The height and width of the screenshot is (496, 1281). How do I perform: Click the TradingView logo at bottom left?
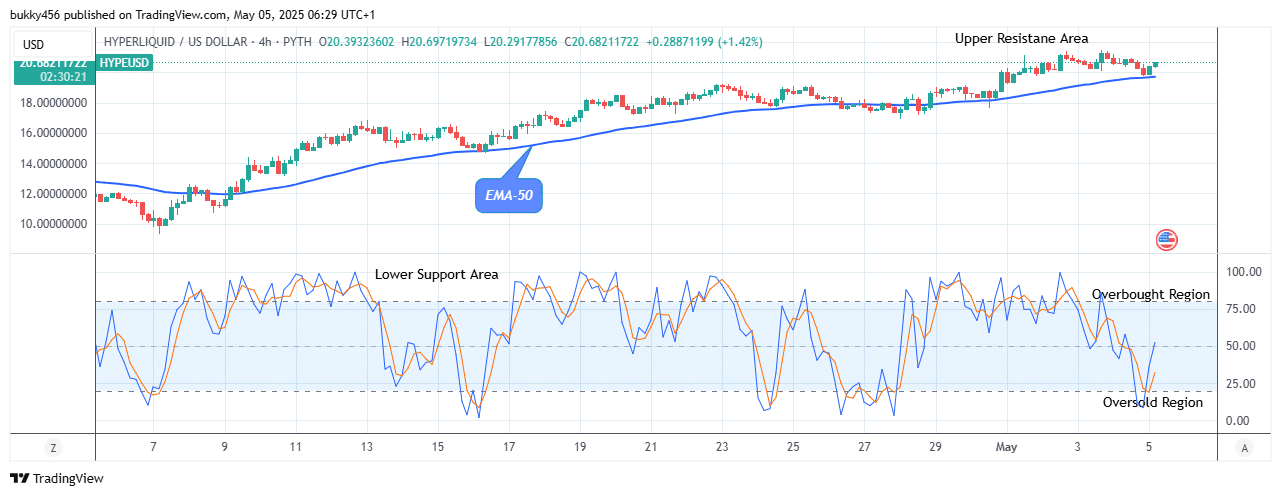(57, 479)
